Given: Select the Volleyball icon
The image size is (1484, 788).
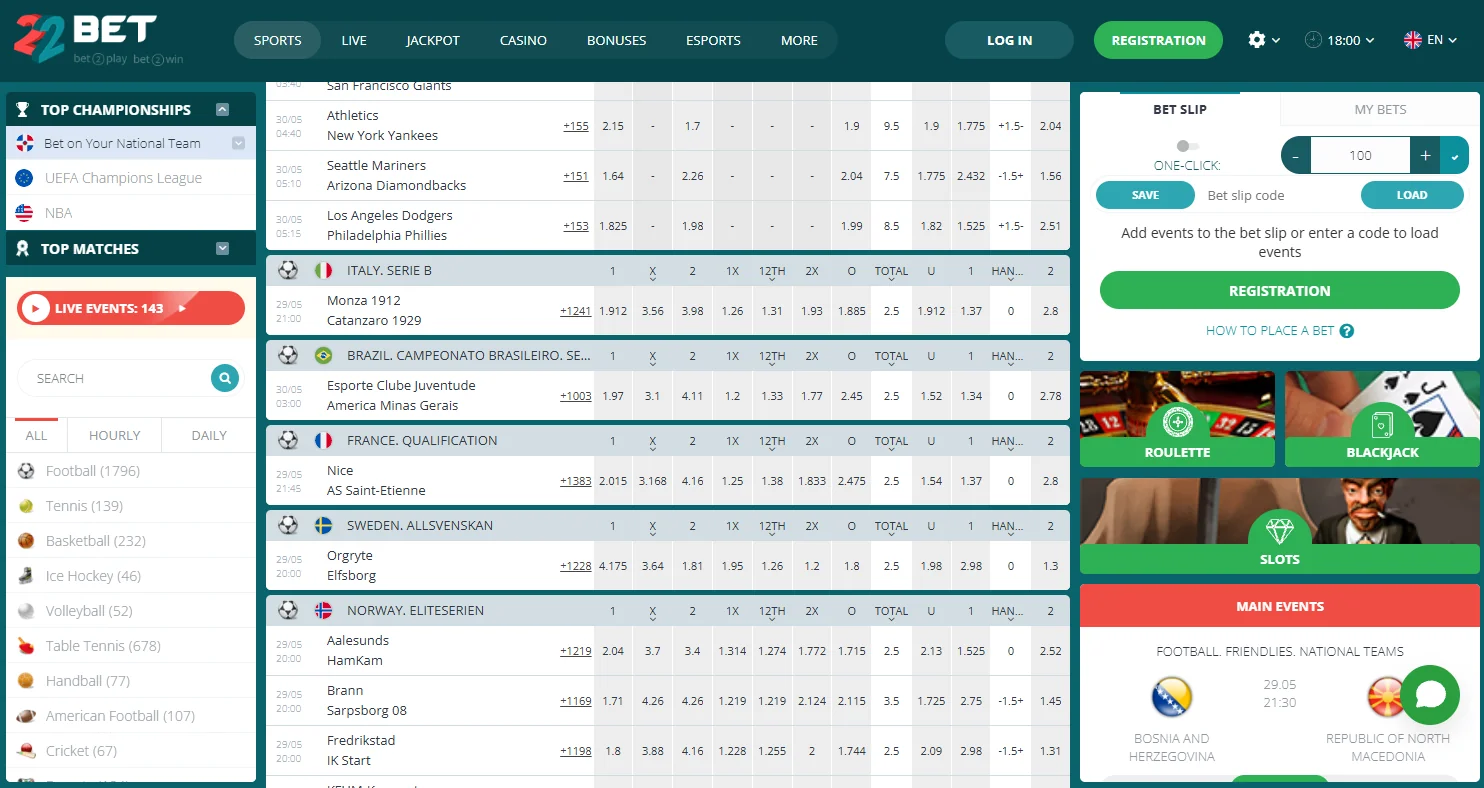Looking at the screenshot, I should point(27,611).
